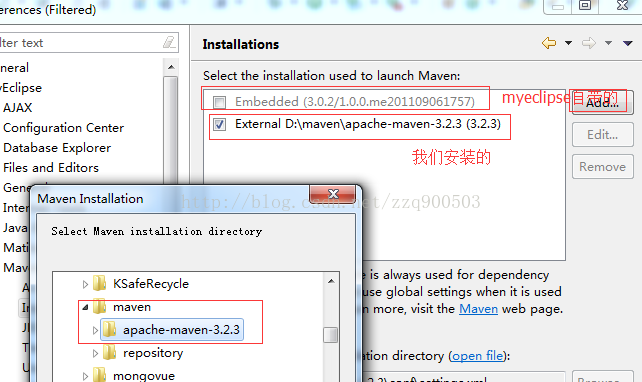
Task: Select AJAX in preferences tree
Action: click(x=18, y=108)
